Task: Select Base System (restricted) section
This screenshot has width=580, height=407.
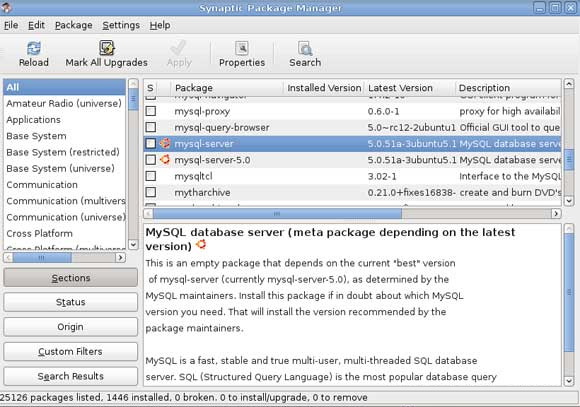Action: 64,152
